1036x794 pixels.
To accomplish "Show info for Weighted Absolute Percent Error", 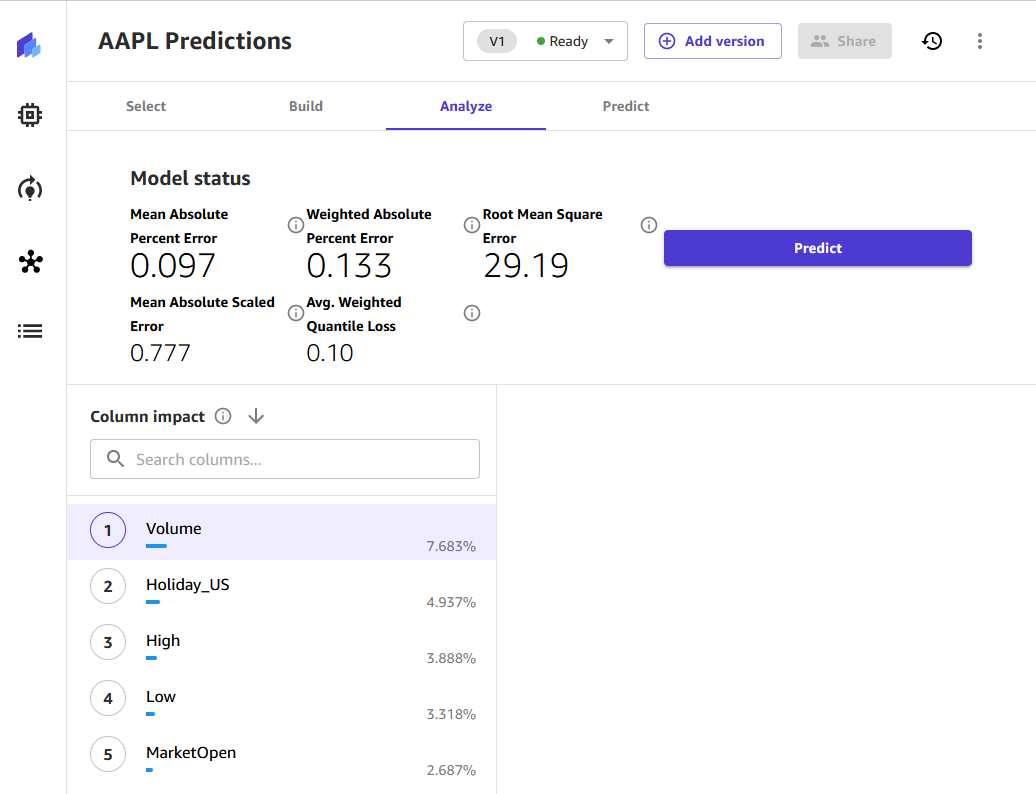I will 472,225.
